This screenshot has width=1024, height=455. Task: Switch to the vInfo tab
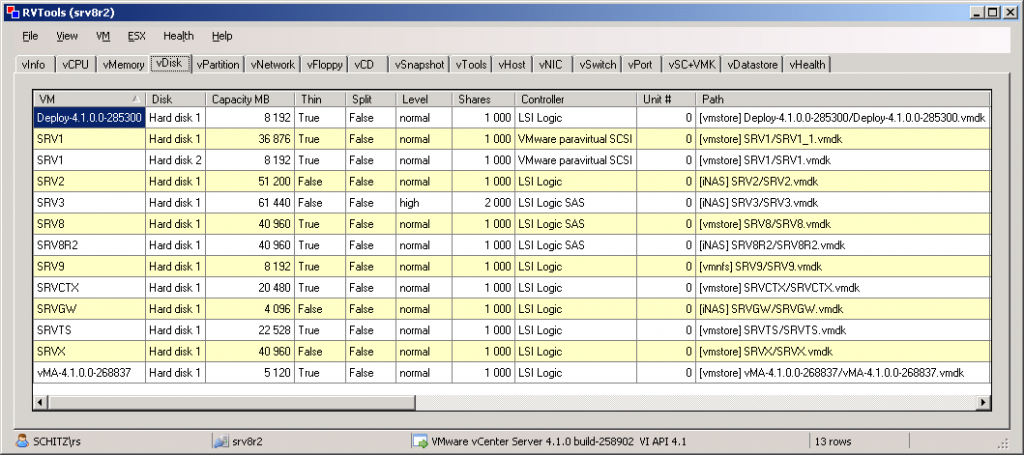point(34,65)
